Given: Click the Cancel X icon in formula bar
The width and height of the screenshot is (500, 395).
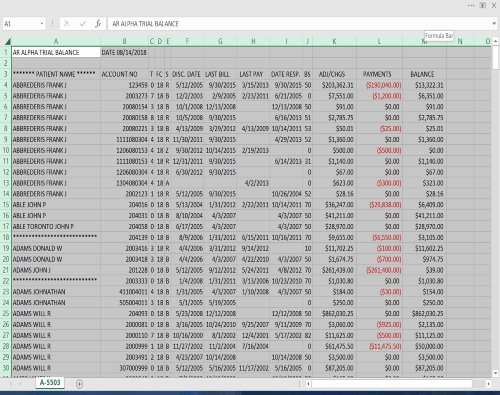Looking at the screenshot, I should point(67,24).
